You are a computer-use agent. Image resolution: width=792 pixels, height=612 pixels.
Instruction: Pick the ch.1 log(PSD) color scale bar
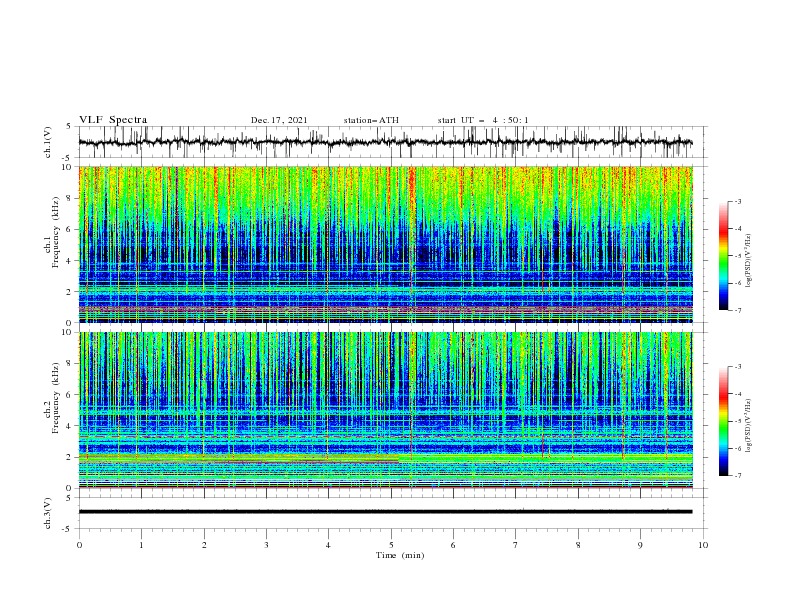click(724, 255)
